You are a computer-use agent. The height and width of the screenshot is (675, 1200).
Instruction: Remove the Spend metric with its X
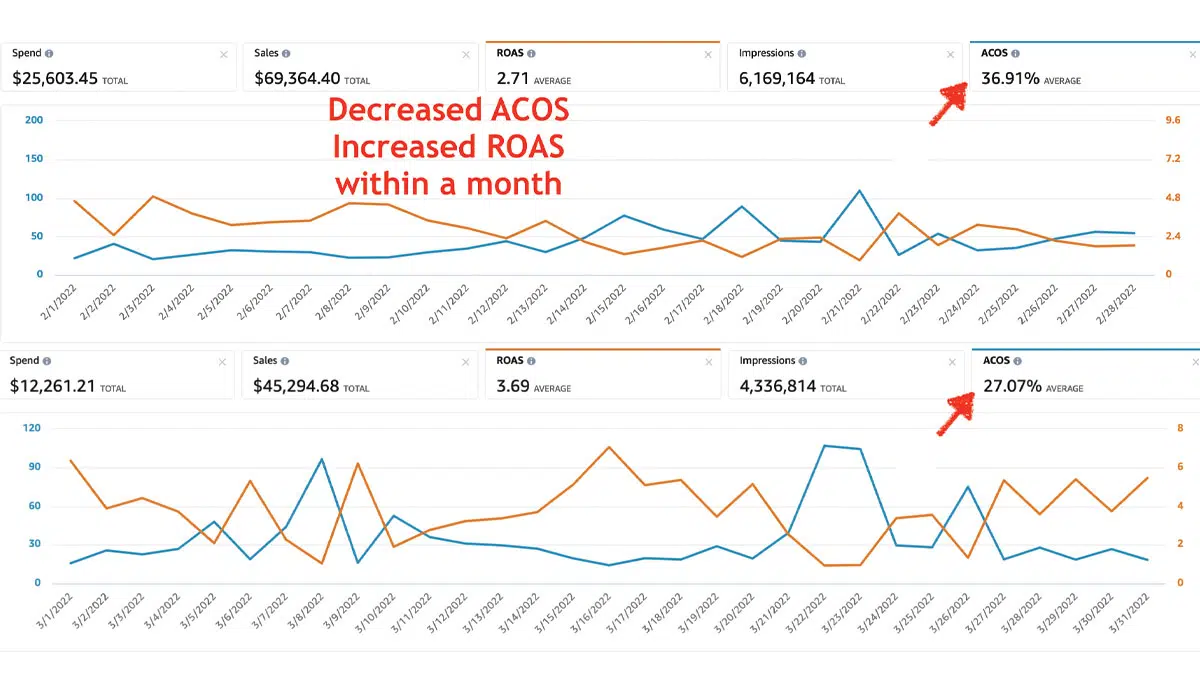coord(225,54)
